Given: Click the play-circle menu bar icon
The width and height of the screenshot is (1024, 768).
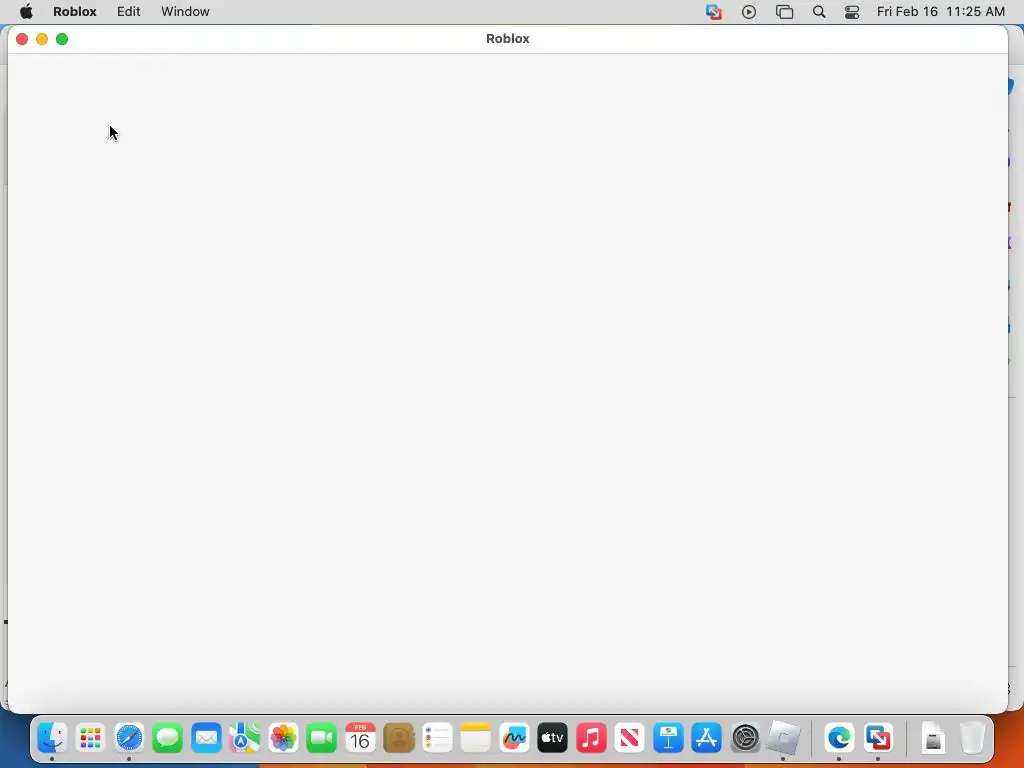Looking at the screenshot, I should point(749,12).
